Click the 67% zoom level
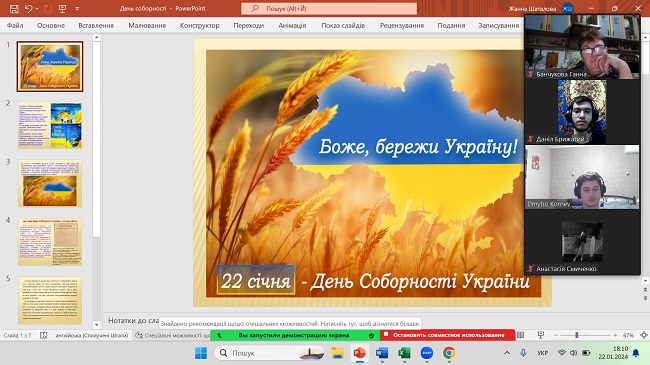 click(x=628, y=335)
